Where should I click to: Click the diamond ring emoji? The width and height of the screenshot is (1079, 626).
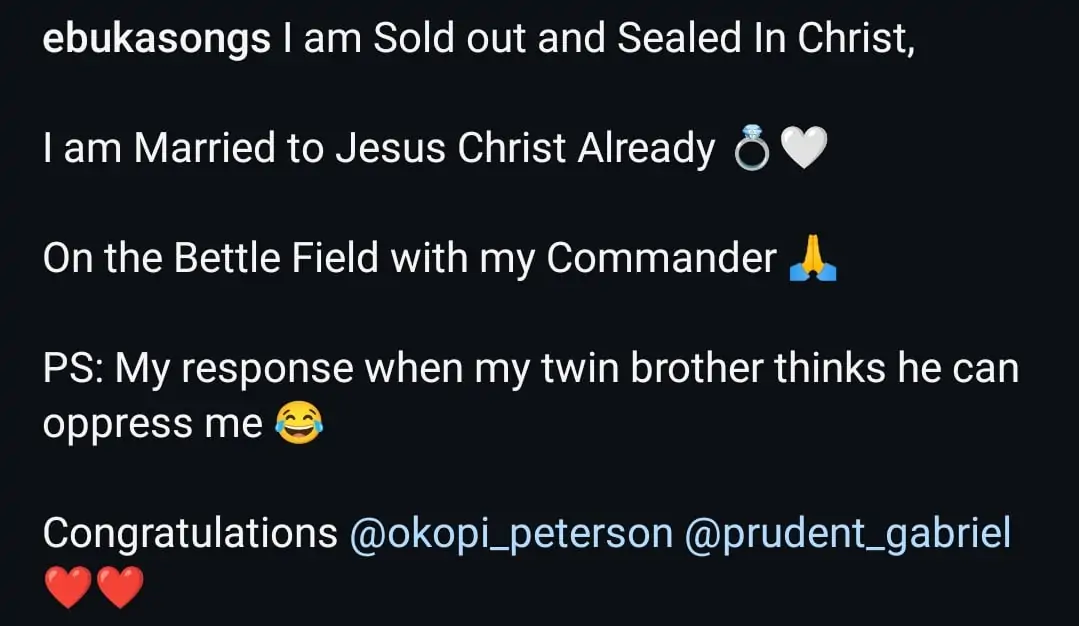pos(750,151)
